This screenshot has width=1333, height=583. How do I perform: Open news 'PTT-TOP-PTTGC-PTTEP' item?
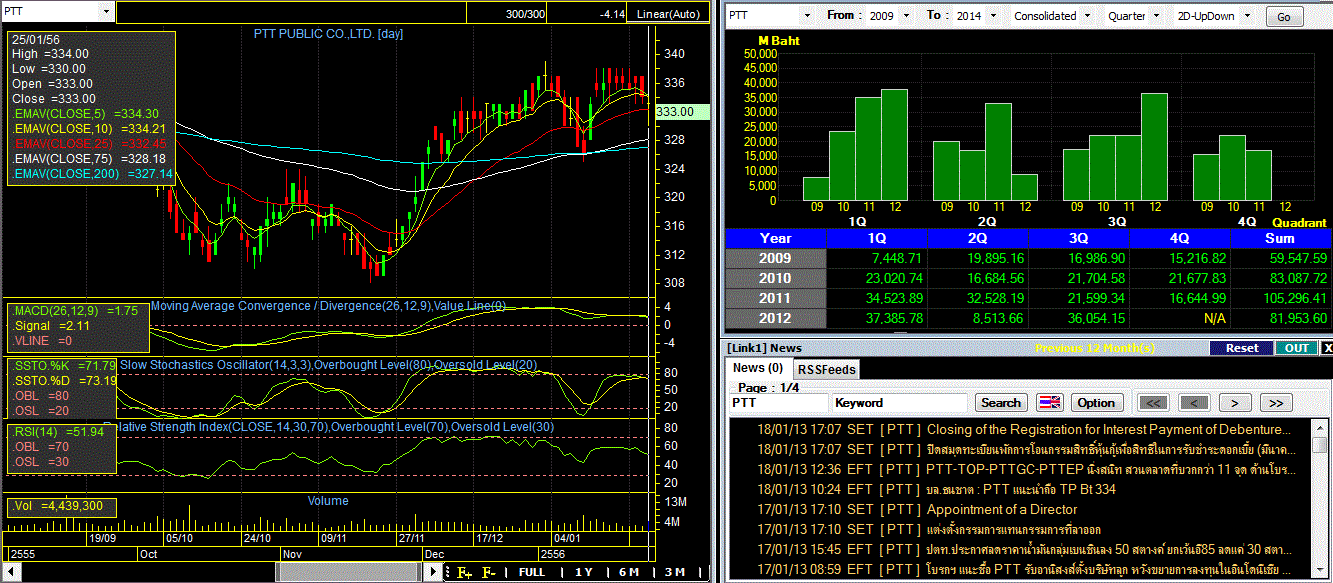[1109, 469]
